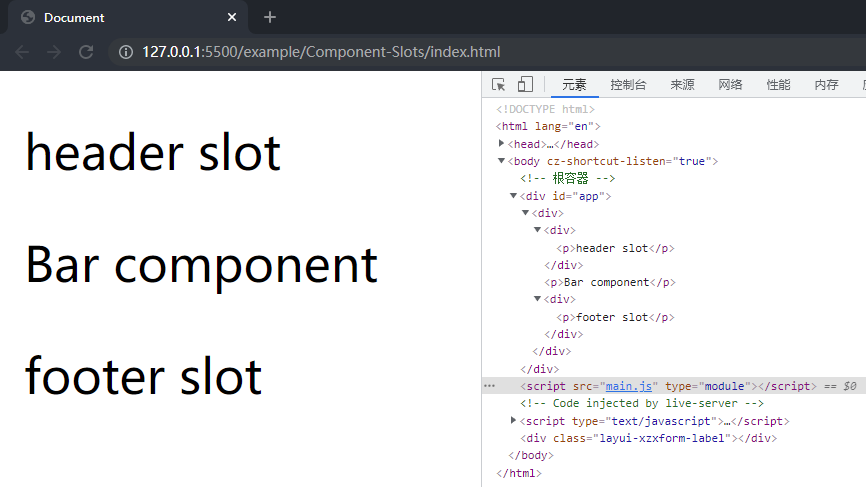
Task: Select the closing </body> tag line
Action: tap(531, 455)
